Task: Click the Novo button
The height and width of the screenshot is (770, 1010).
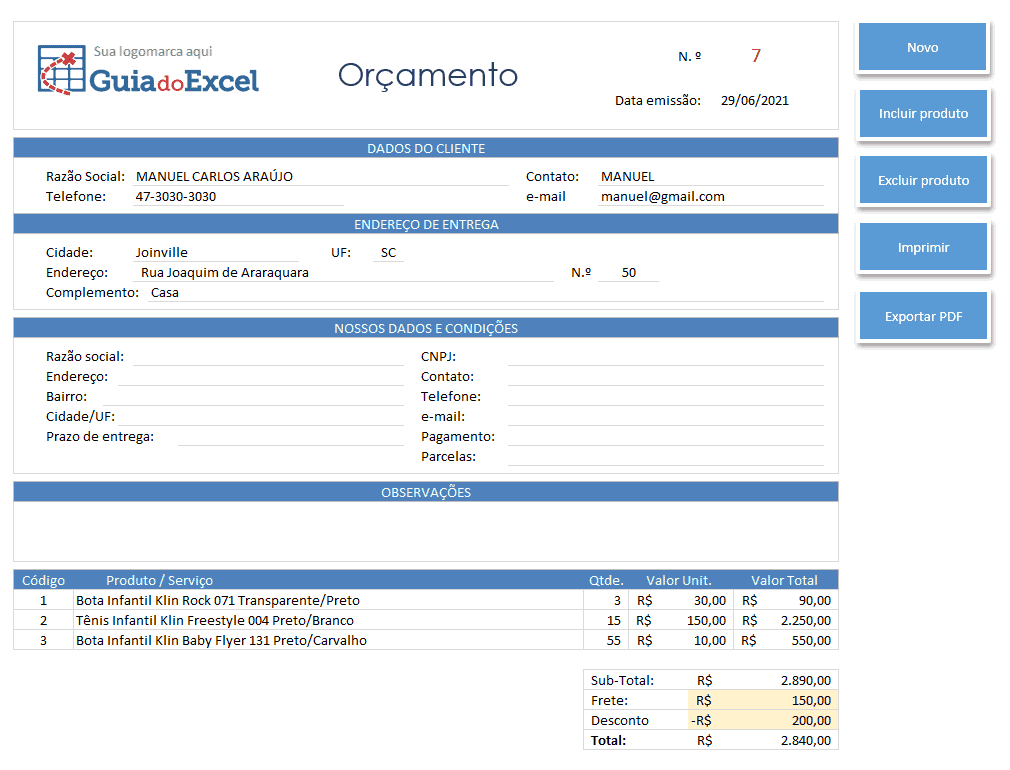Action: click(x=922, y=47)
